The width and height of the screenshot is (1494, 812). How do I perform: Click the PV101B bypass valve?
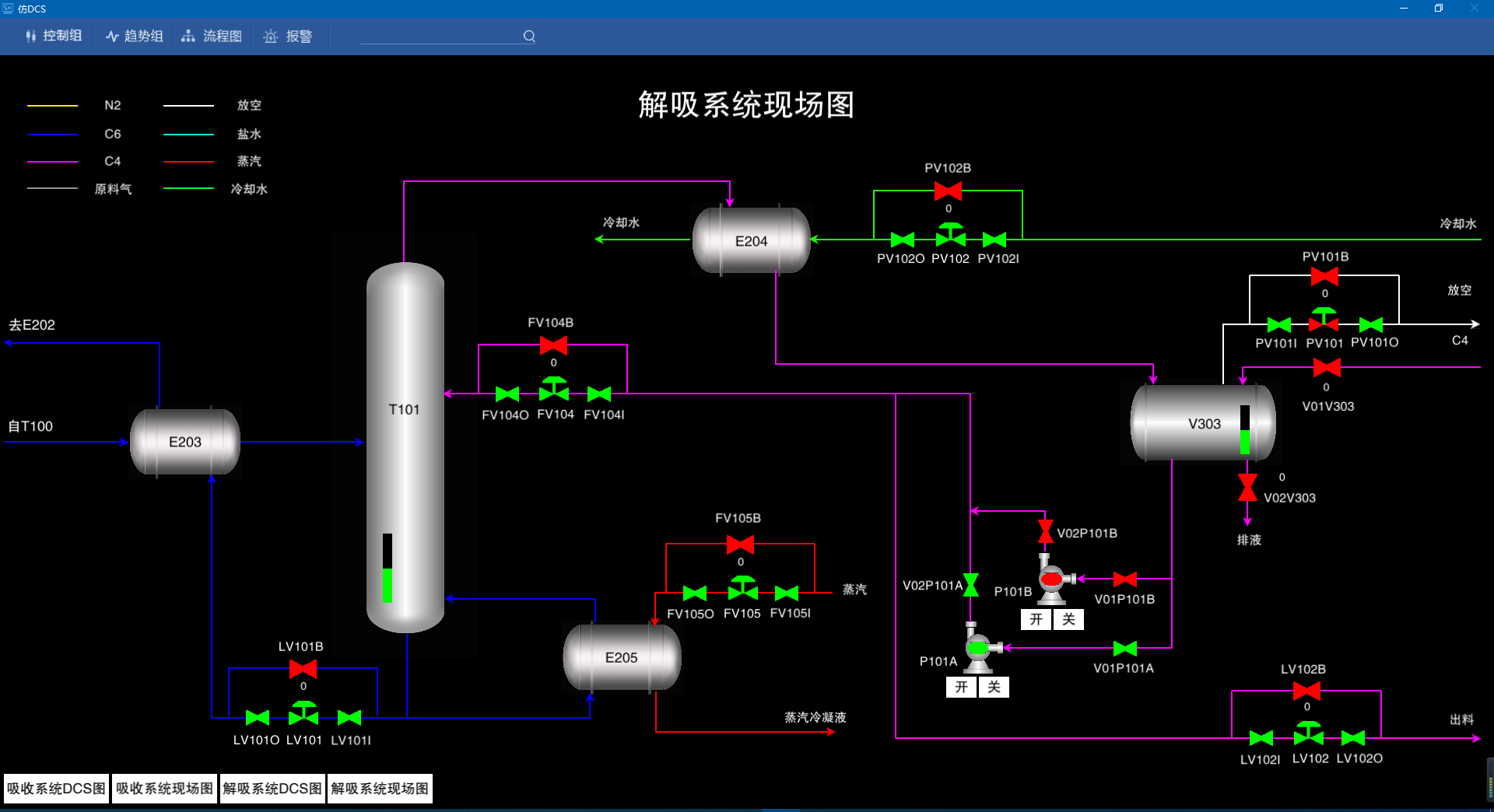[1324, 276]
